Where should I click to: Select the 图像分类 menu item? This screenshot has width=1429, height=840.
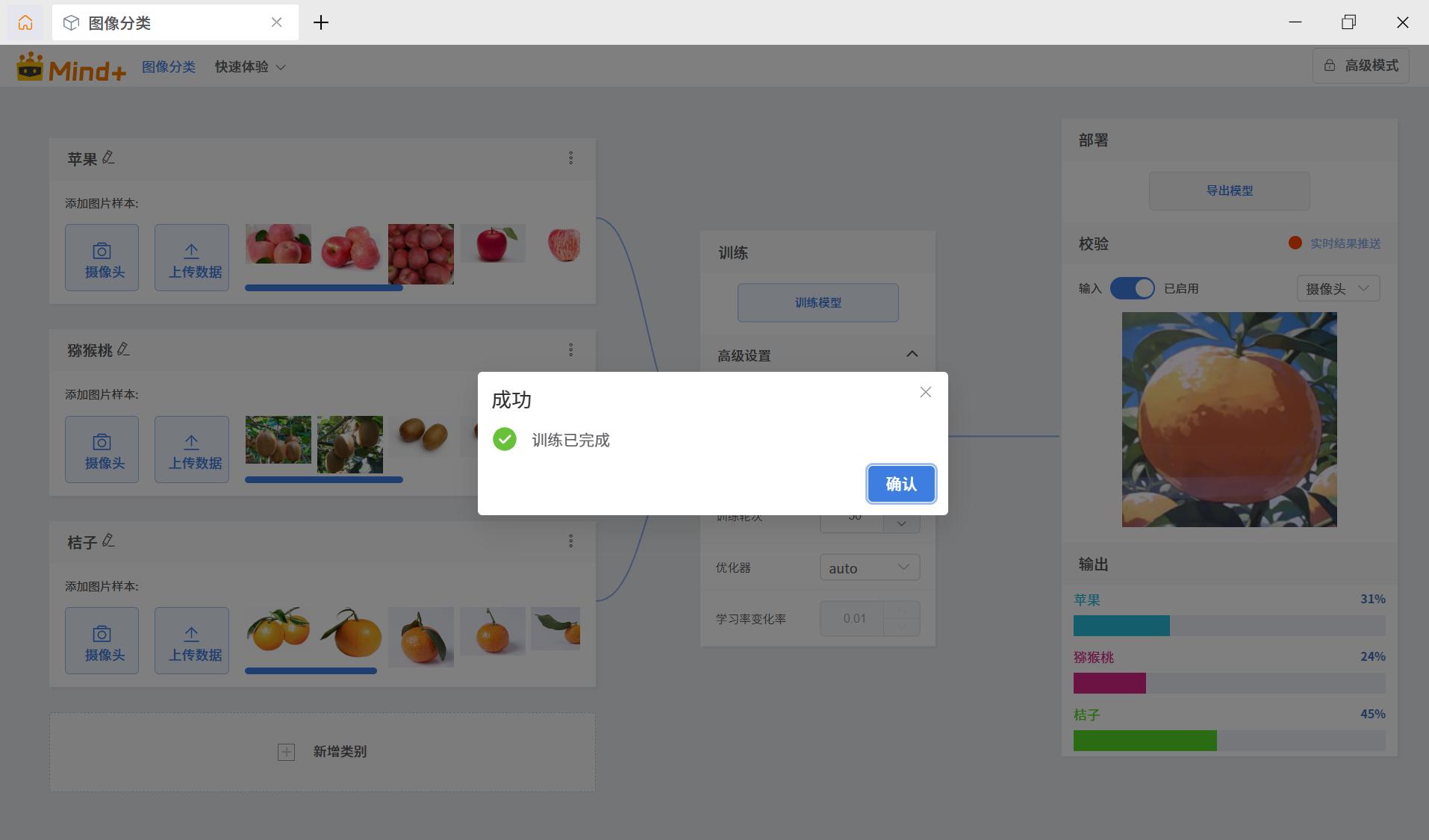[169, 66]
